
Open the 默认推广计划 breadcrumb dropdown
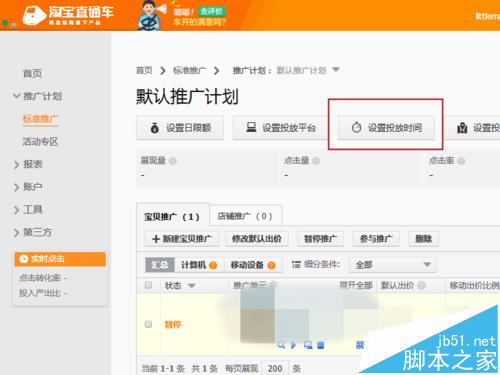pos(336,70)
